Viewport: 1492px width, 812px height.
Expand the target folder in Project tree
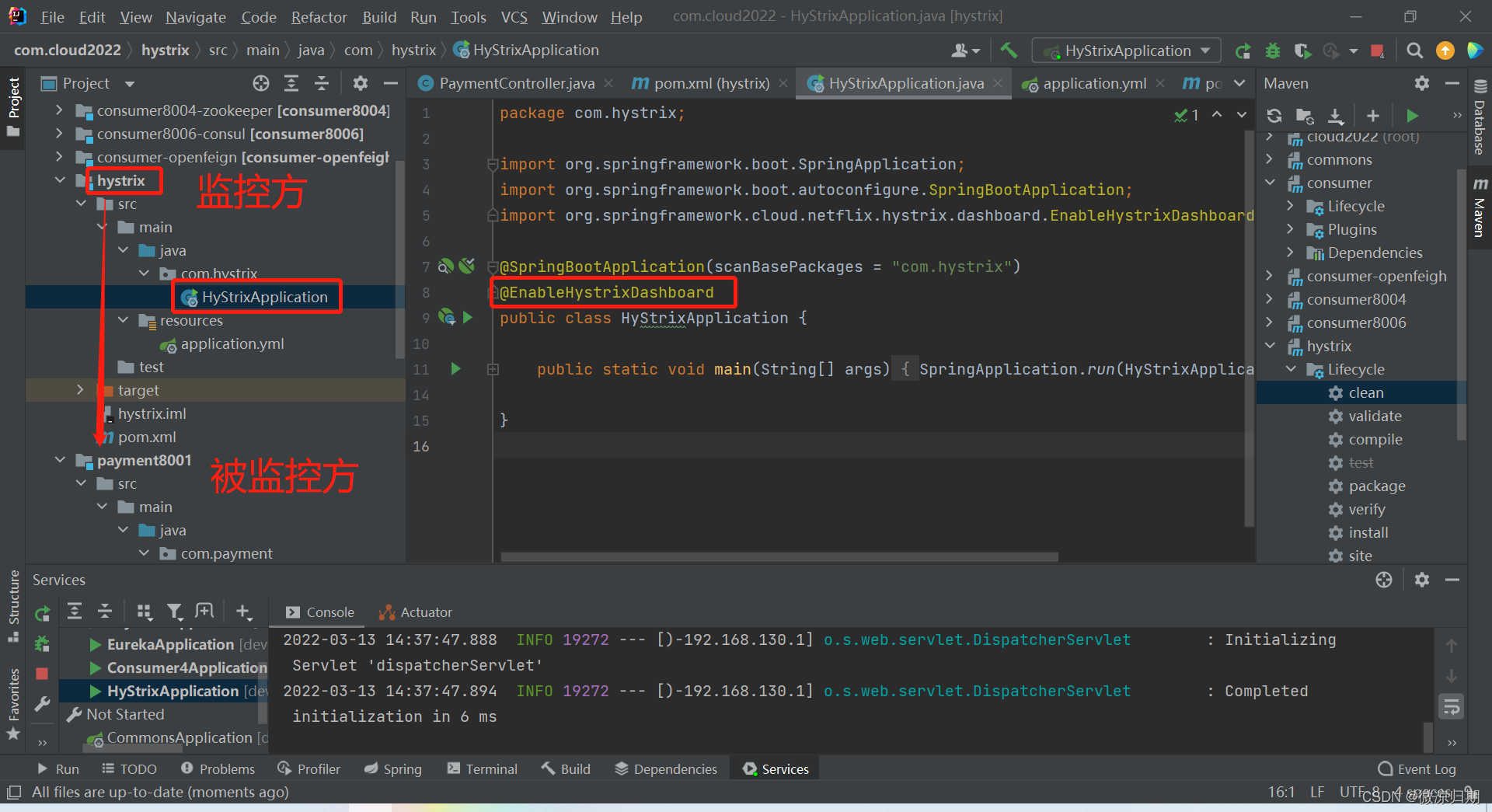click(x=80, y=390)
